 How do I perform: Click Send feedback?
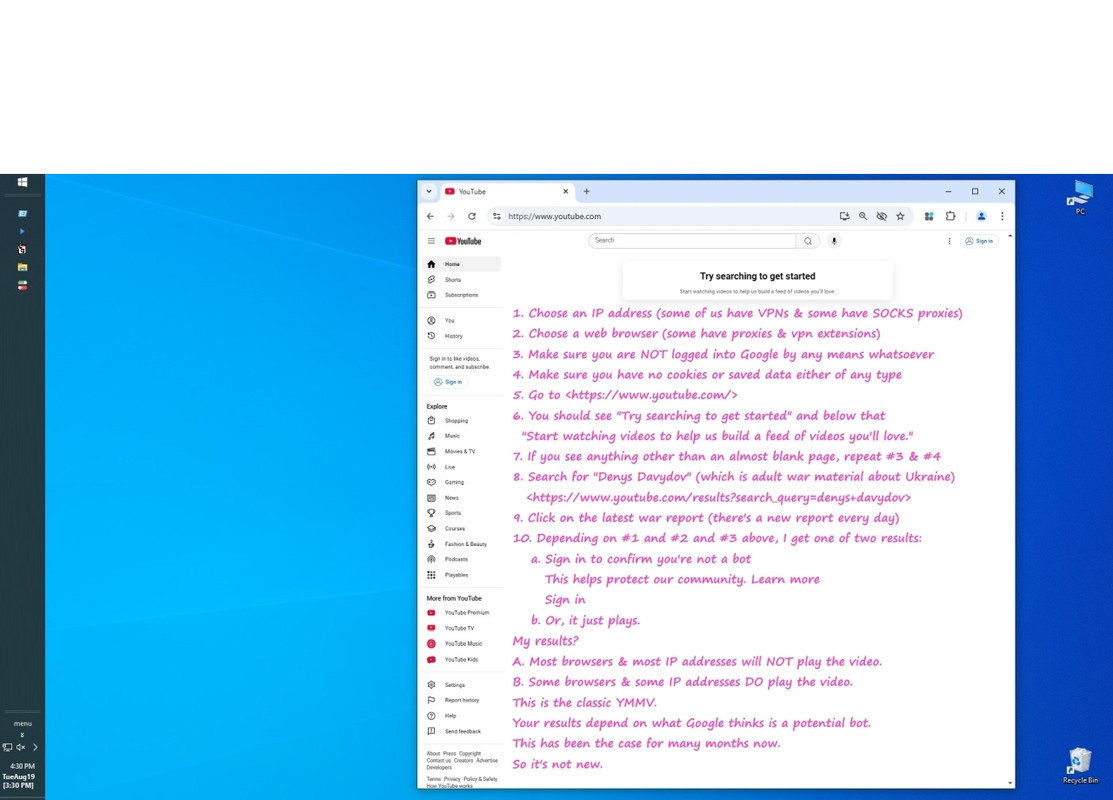[461, 731]
